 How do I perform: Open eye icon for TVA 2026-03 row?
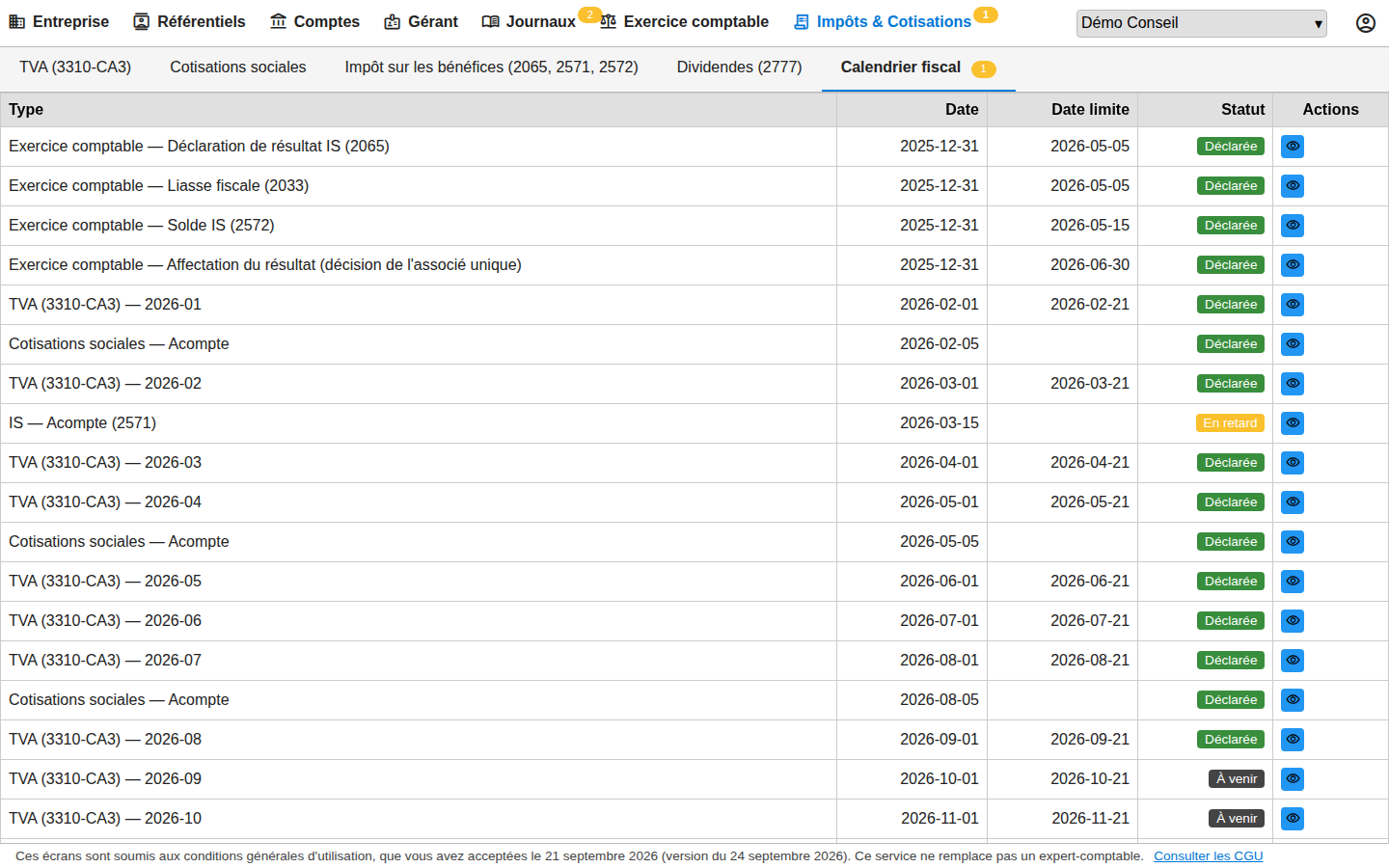point(1293,463)
